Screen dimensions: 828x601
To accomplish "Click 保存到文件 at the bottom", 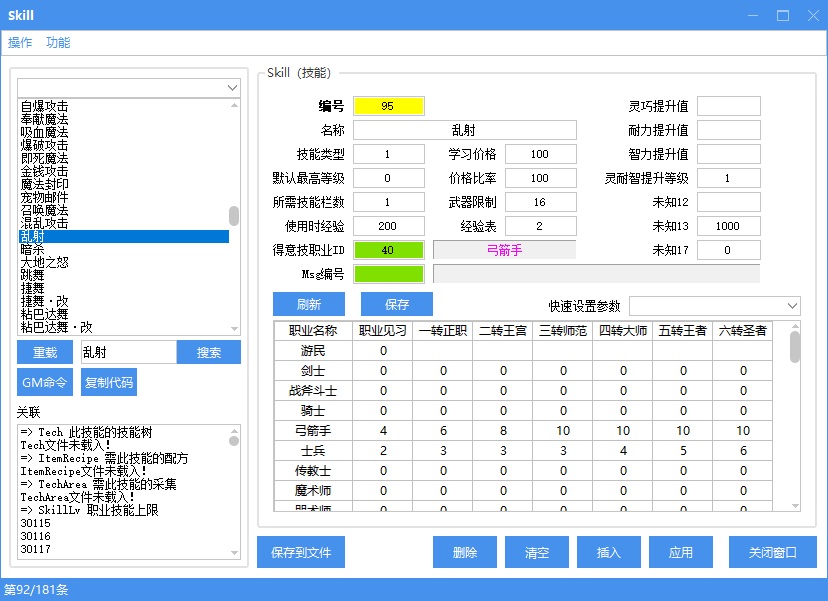I will (301, 552).
